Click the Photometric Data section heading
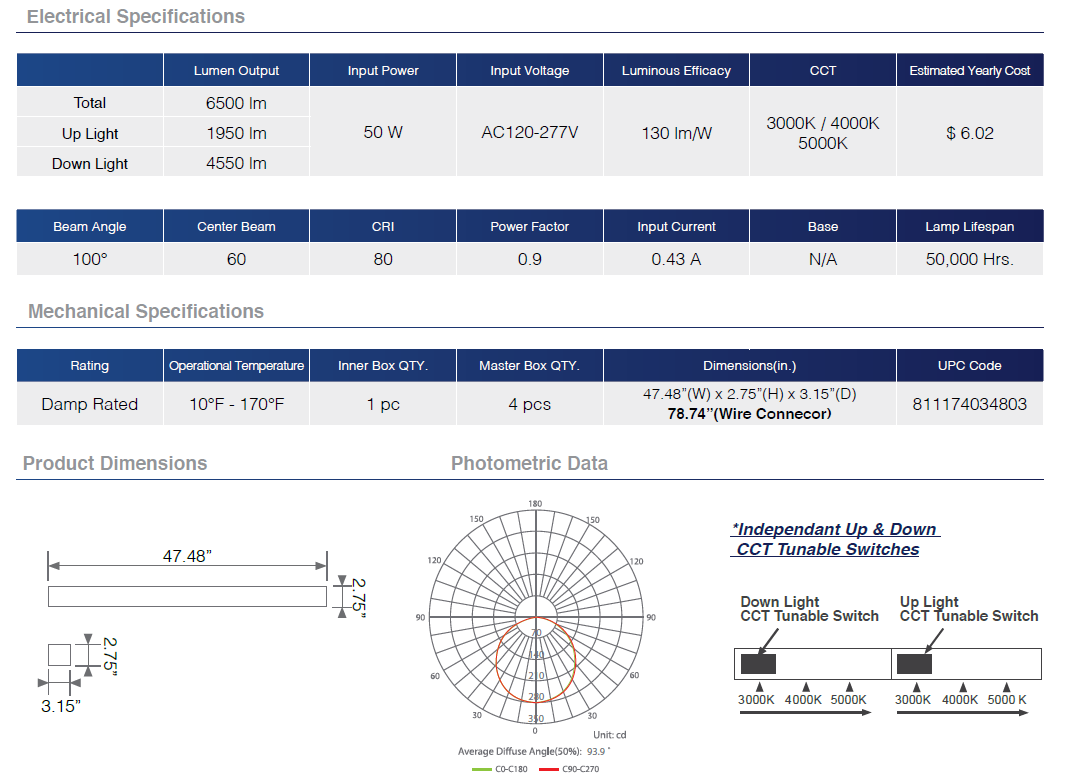The height and width of the screenshot is (781, 1065). point(529,463)
